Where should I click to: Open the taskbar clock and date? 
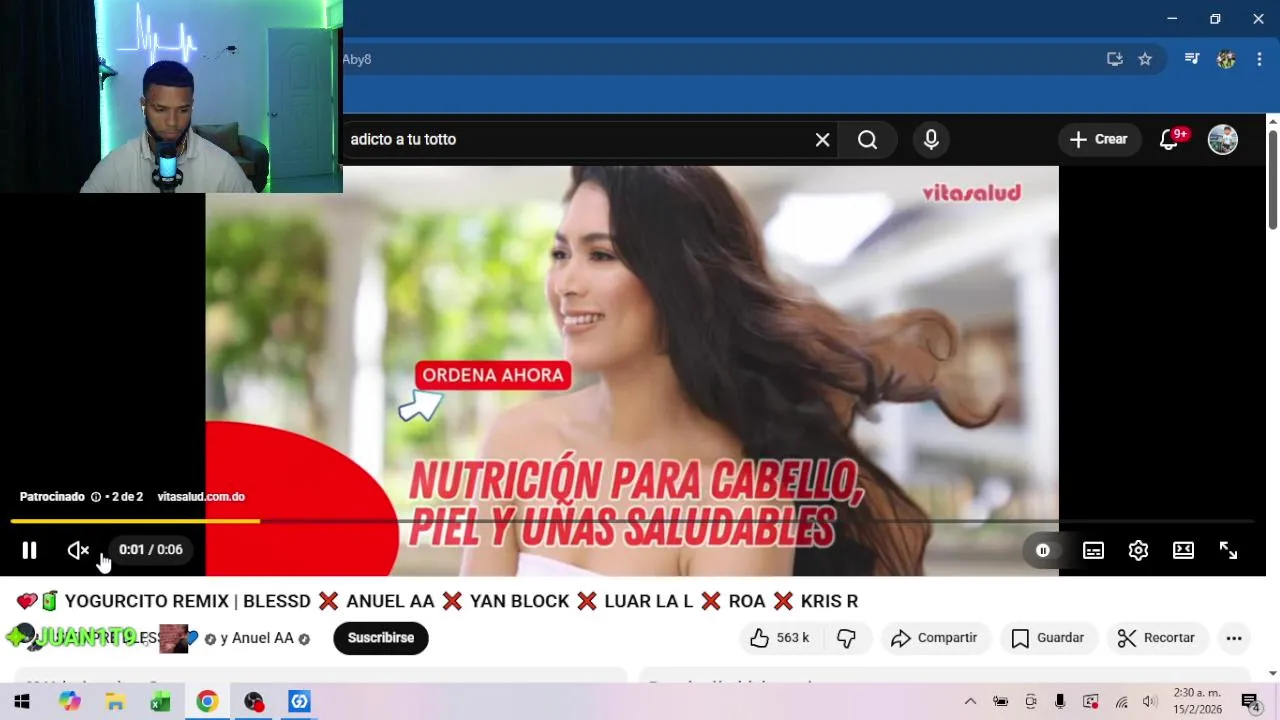(1198, 701)
